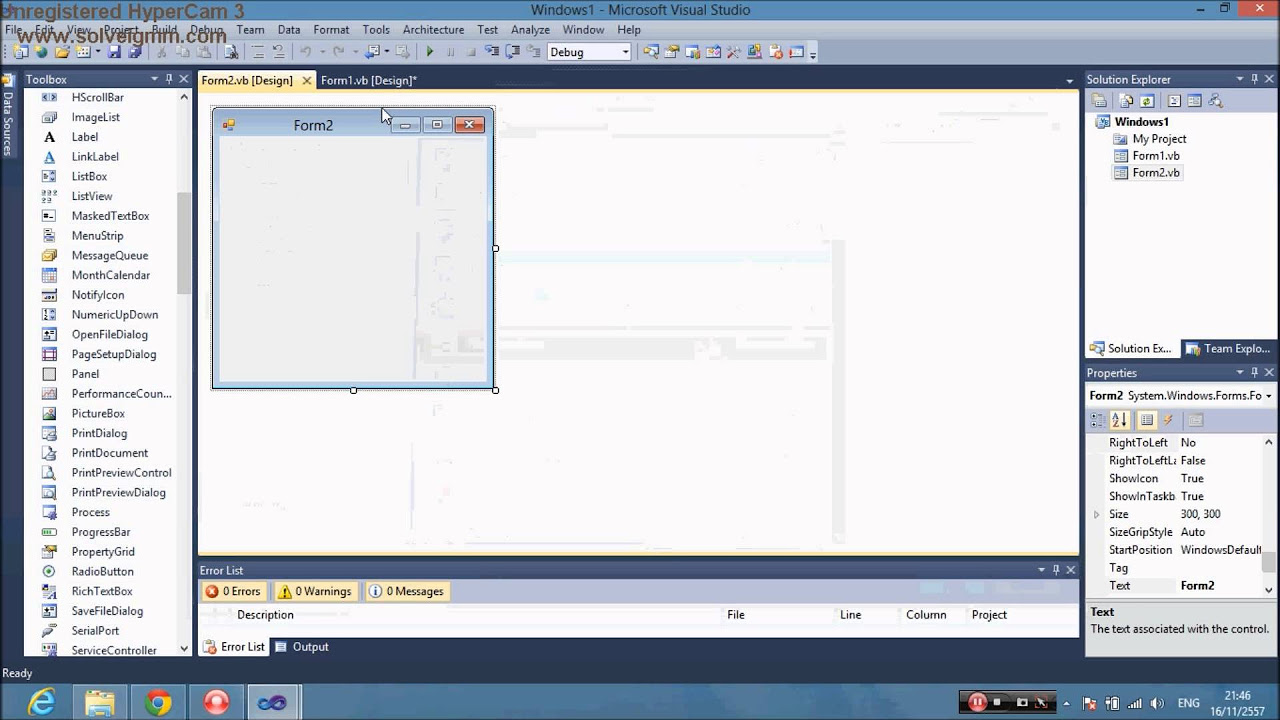Select the ProgressBar control in the Toolbox
The width and height of the screenshot is (1280, 720).
coord(101,532)
